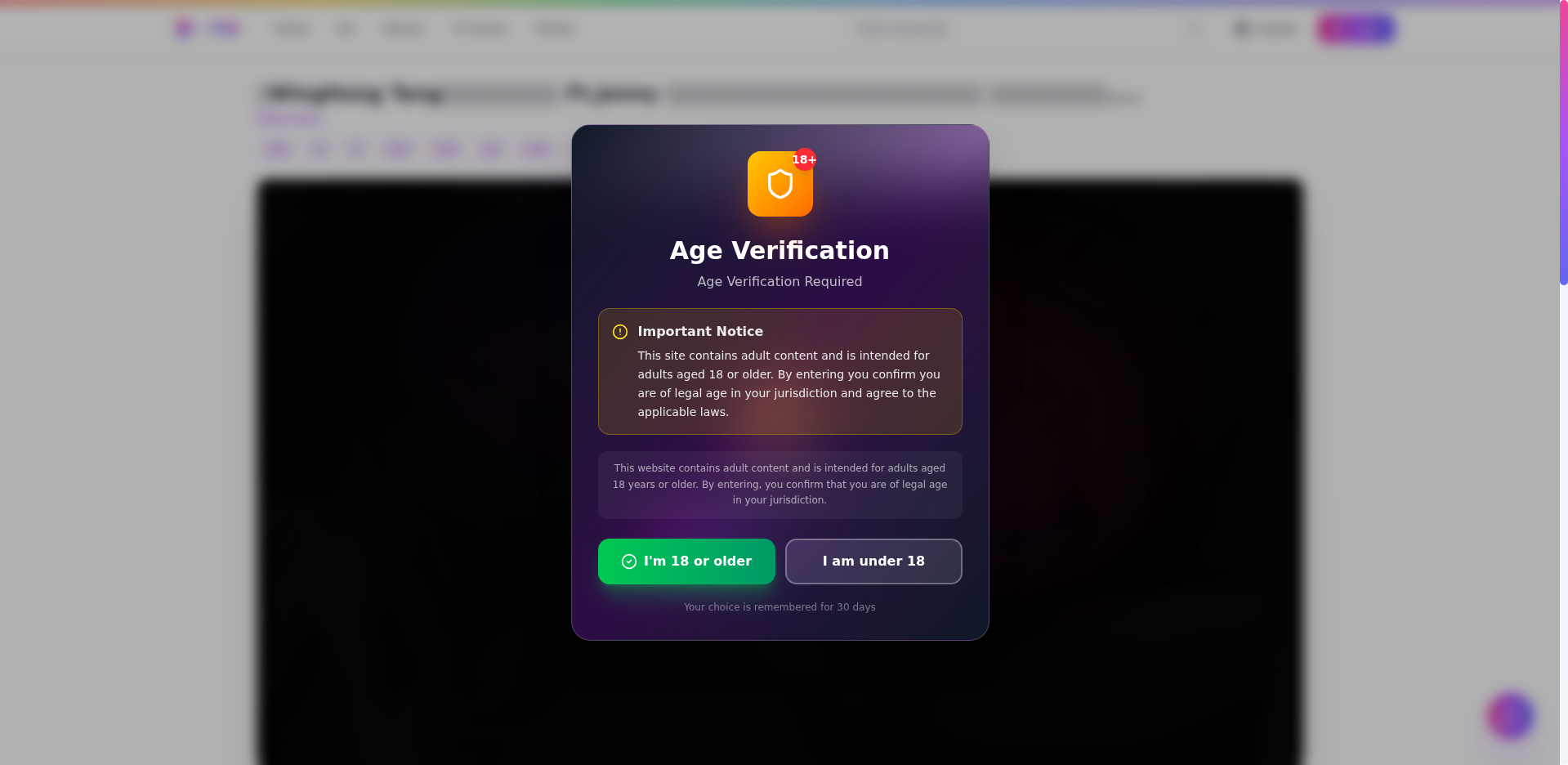Click the orange shield icon in dialog
This screenshot has width=1568, height=765.
click(780, 184)
